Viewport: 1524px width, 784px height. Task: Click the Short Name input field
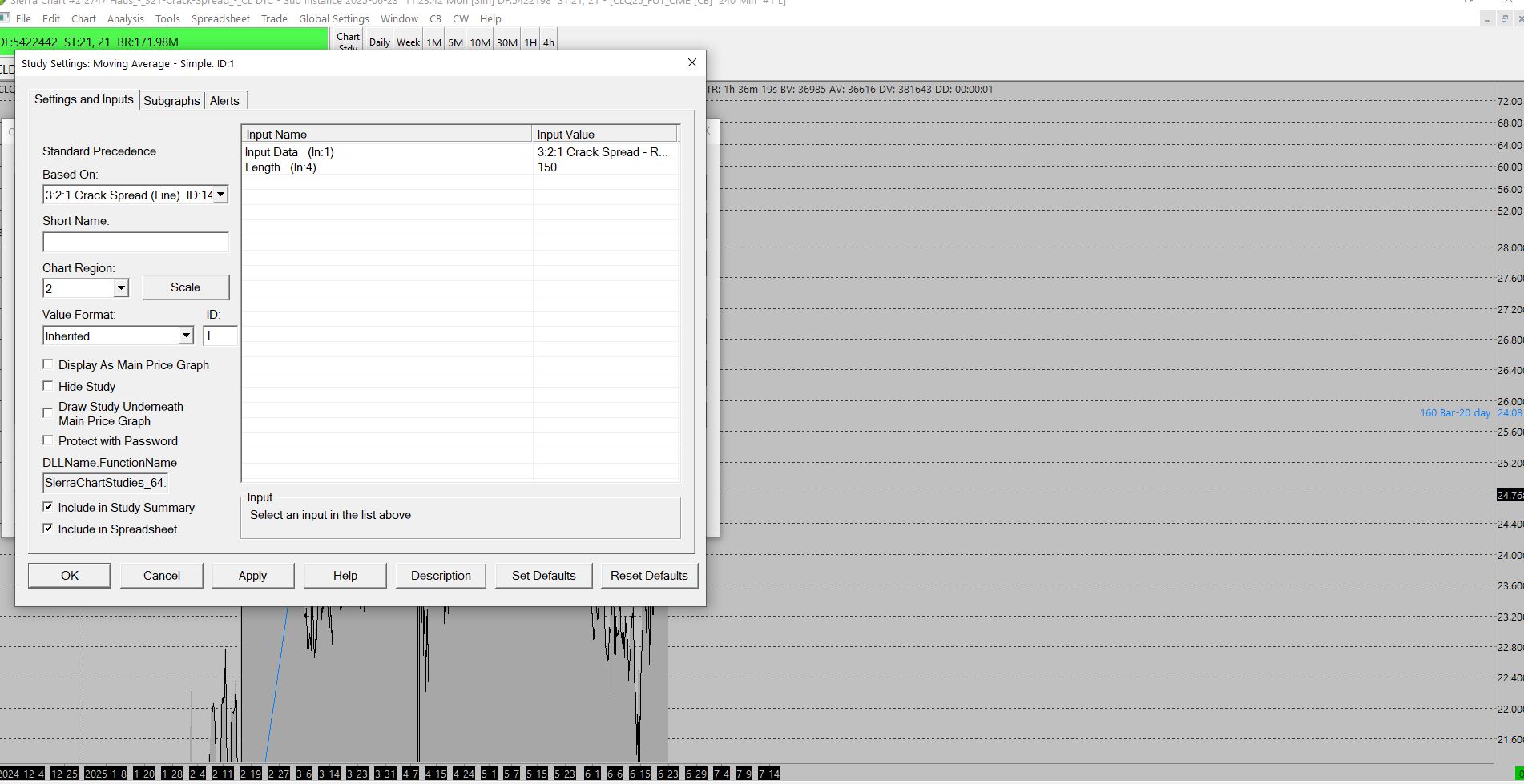[135, 242]
